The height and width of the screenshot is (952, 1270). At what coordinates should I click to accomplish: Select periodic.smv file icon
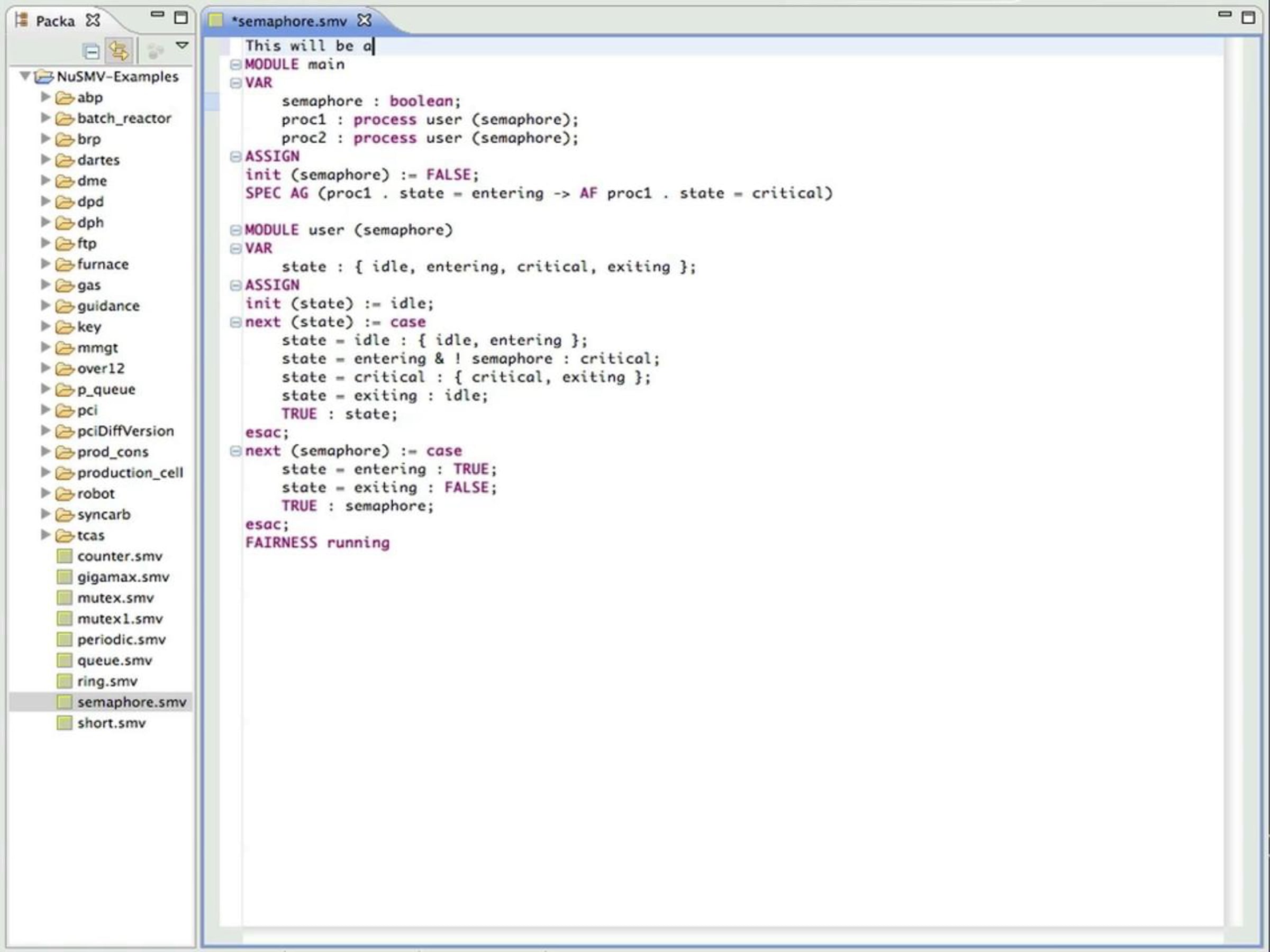pos(65,639)
